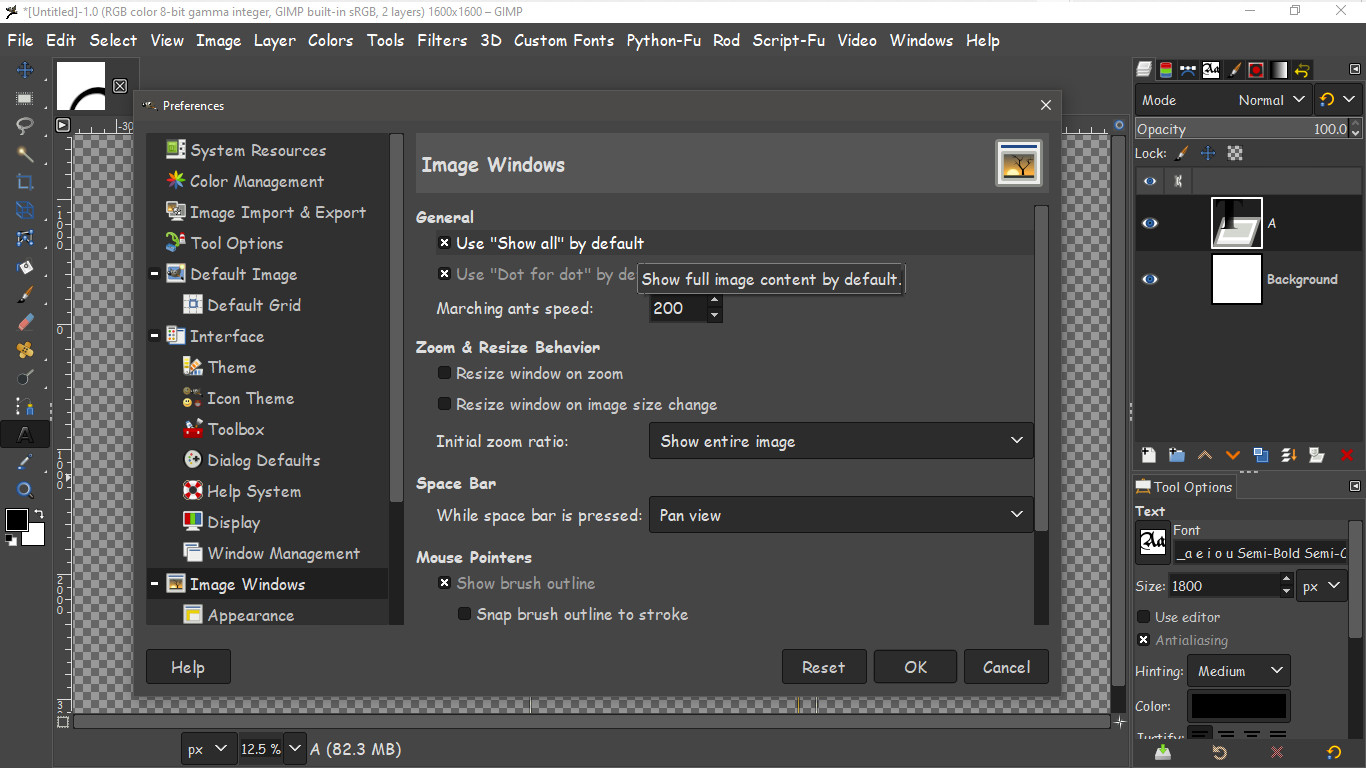Viewport: 1366px width, 768px height.
Task: Open the Paths dock tab
Action: coord(1188,70)
